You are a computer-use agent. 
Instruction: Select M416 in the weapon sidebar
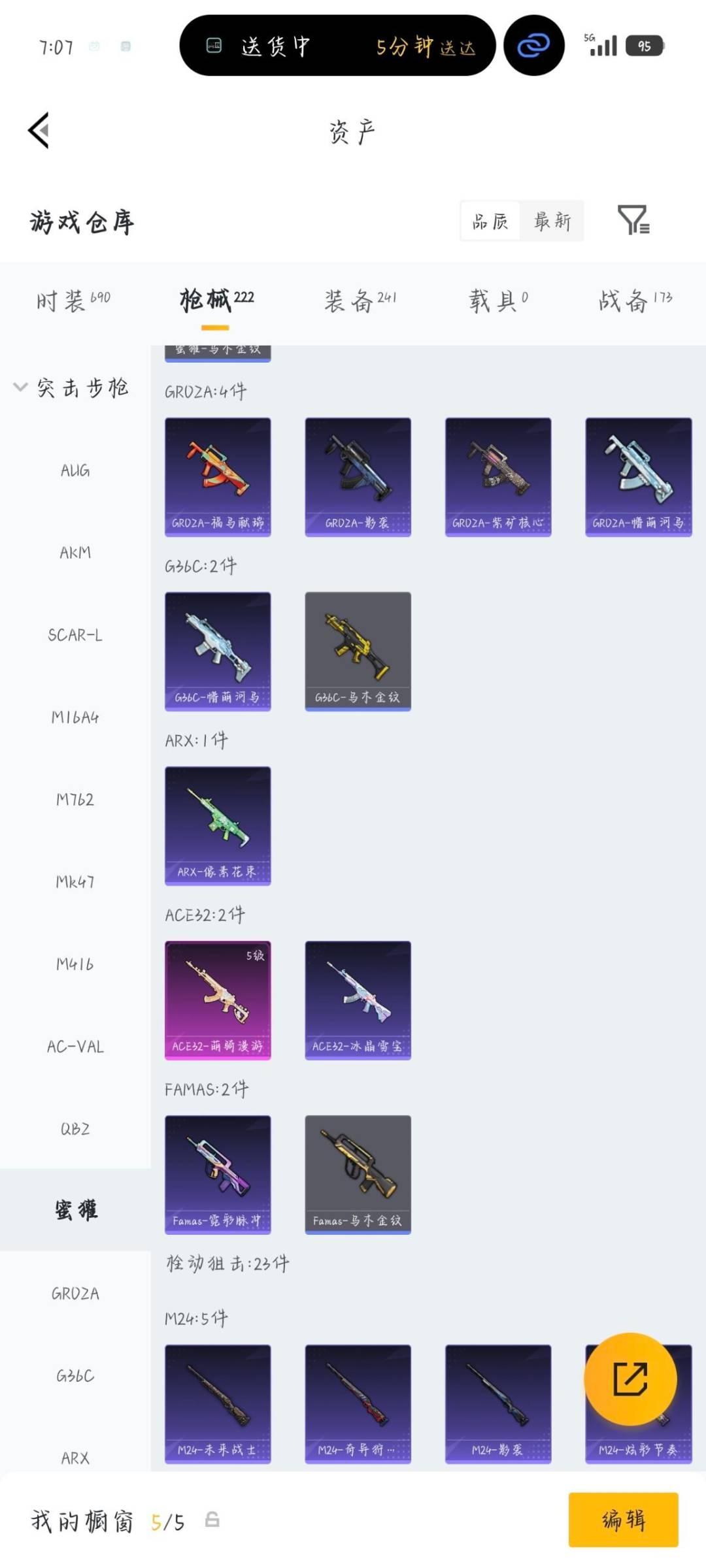pos(75,964)
